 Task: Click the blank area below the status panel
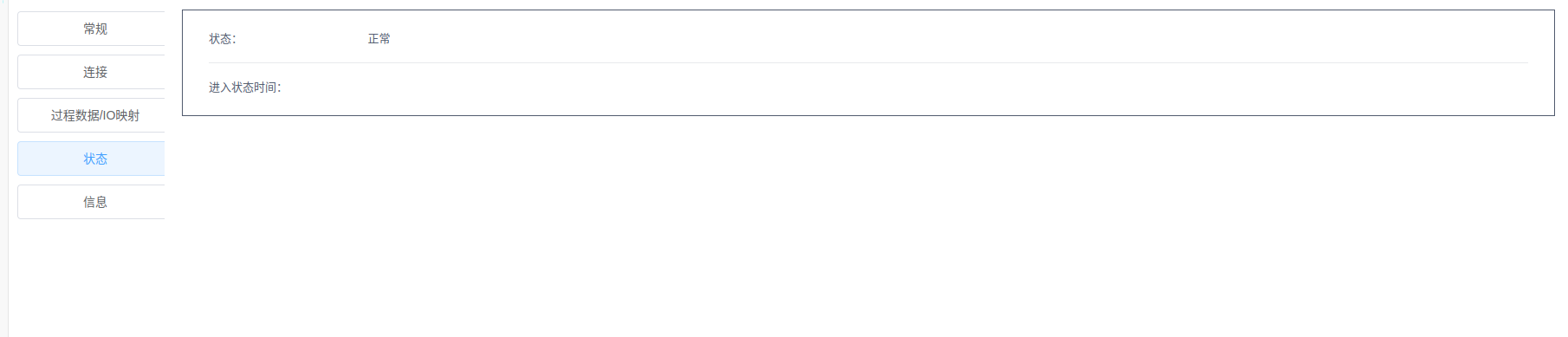click(868, 225)
